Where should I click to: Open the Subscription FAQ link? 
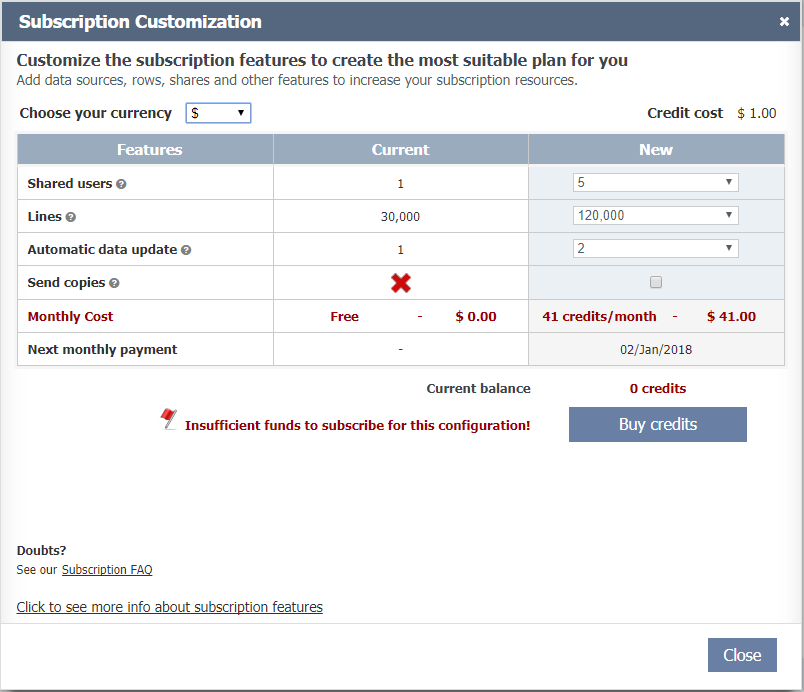click(x=107, y=570)
